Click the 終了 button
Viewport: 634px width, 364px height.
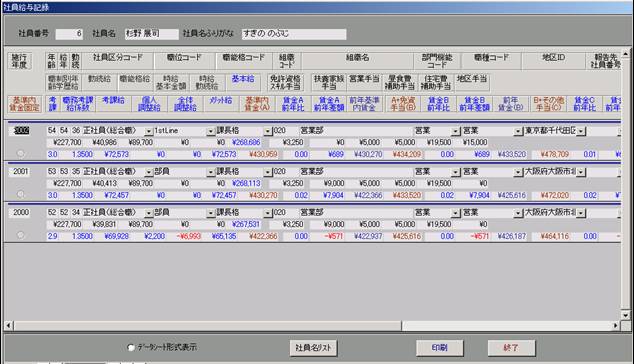point(511,348)
